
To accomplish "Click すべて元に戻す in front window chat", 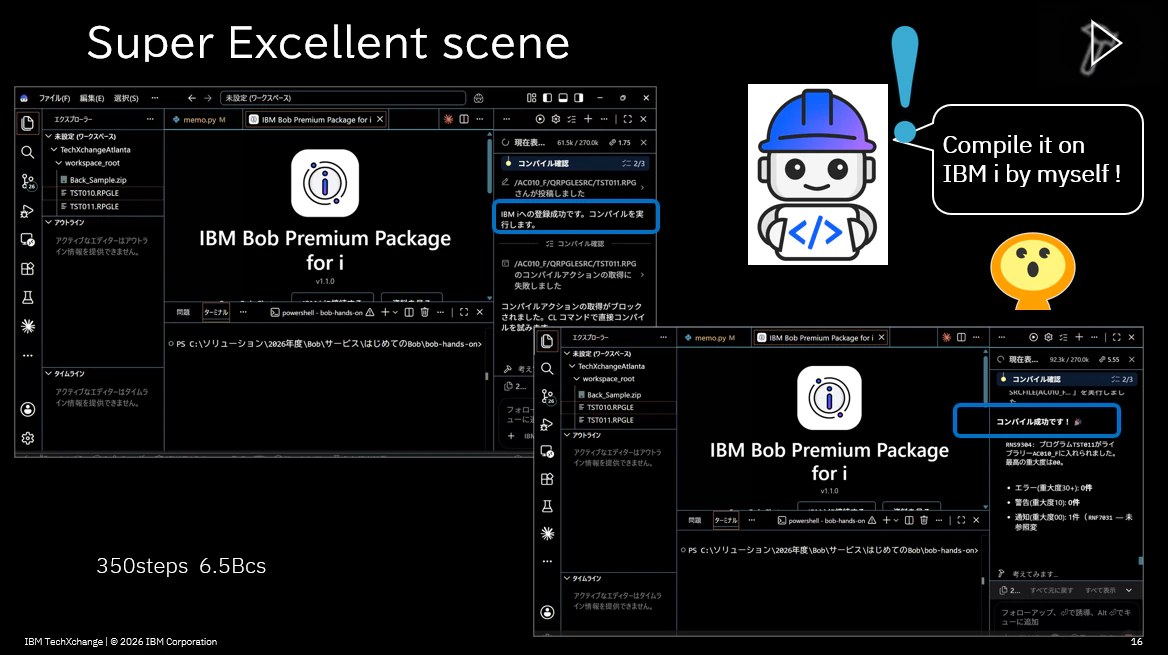I will pyautogui.click(x=1051, y=590).
